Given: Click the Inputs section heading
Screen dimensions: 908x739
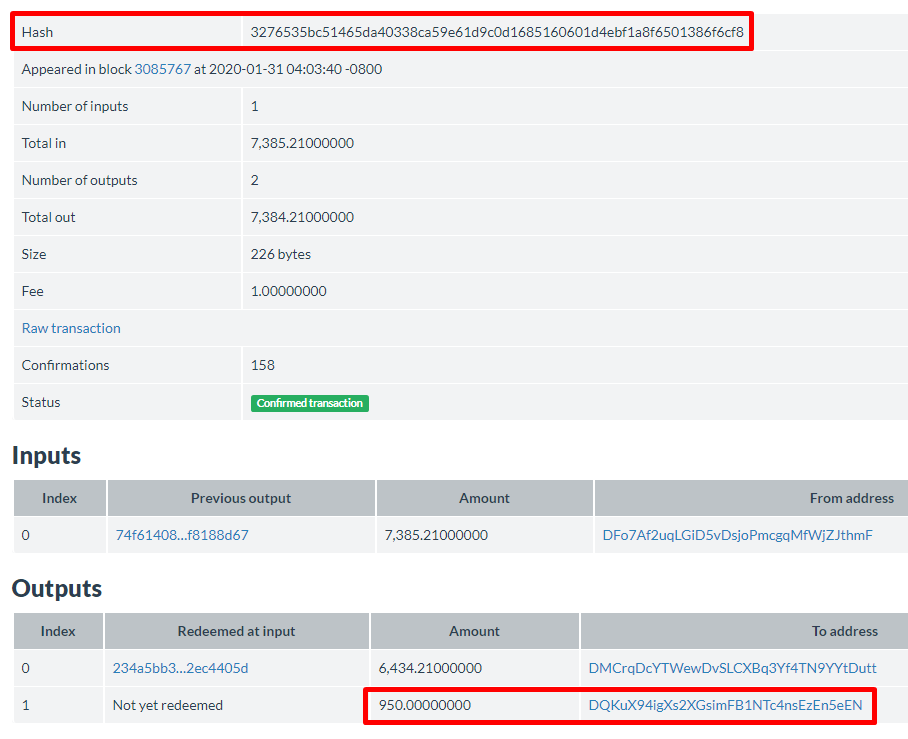Looking at the screenshot, I should (x=46, y=456).
